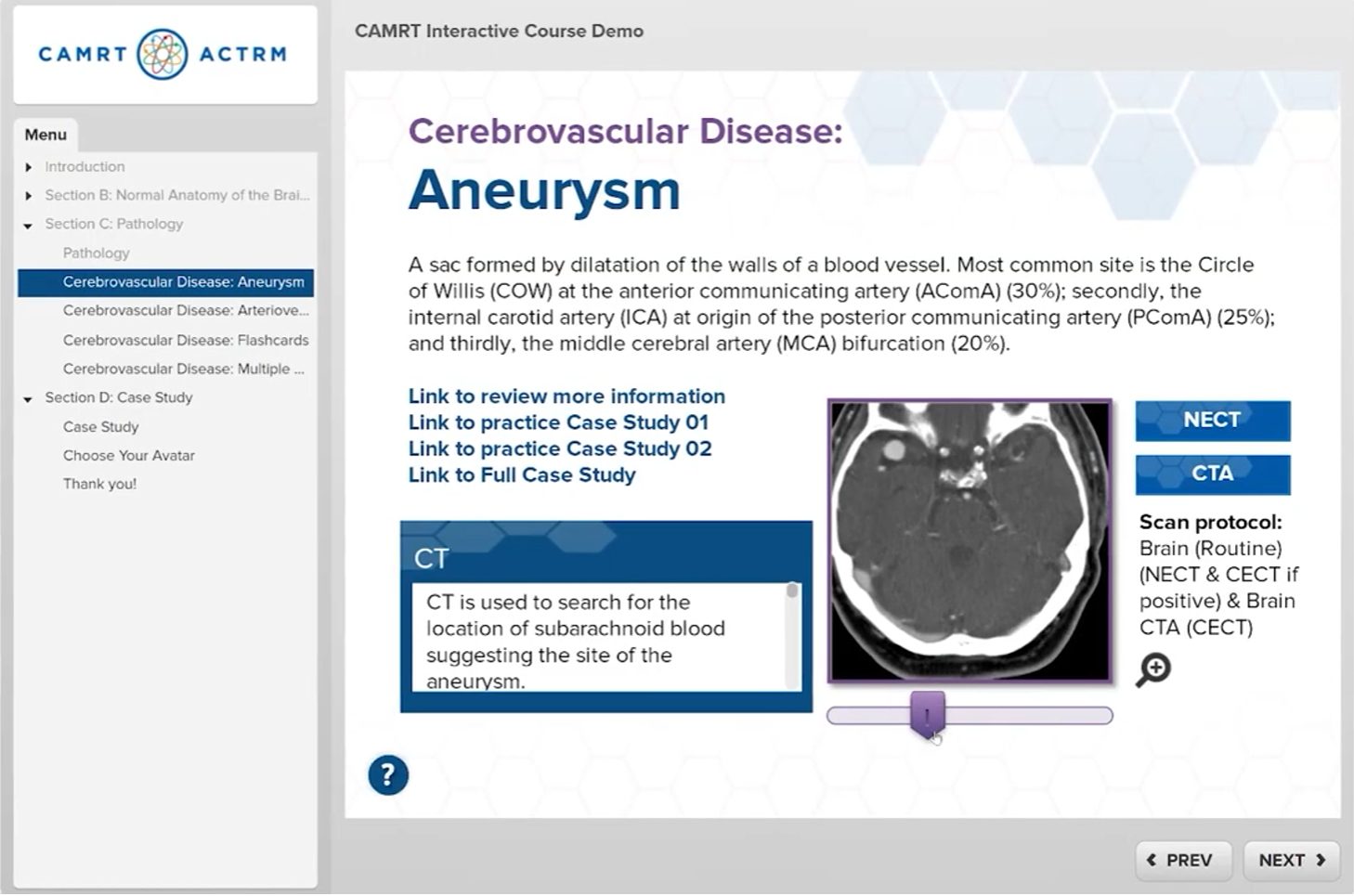Open Choose Your Avatar item
This screenshot has height=896, width=1354.
tap(129, 456)
